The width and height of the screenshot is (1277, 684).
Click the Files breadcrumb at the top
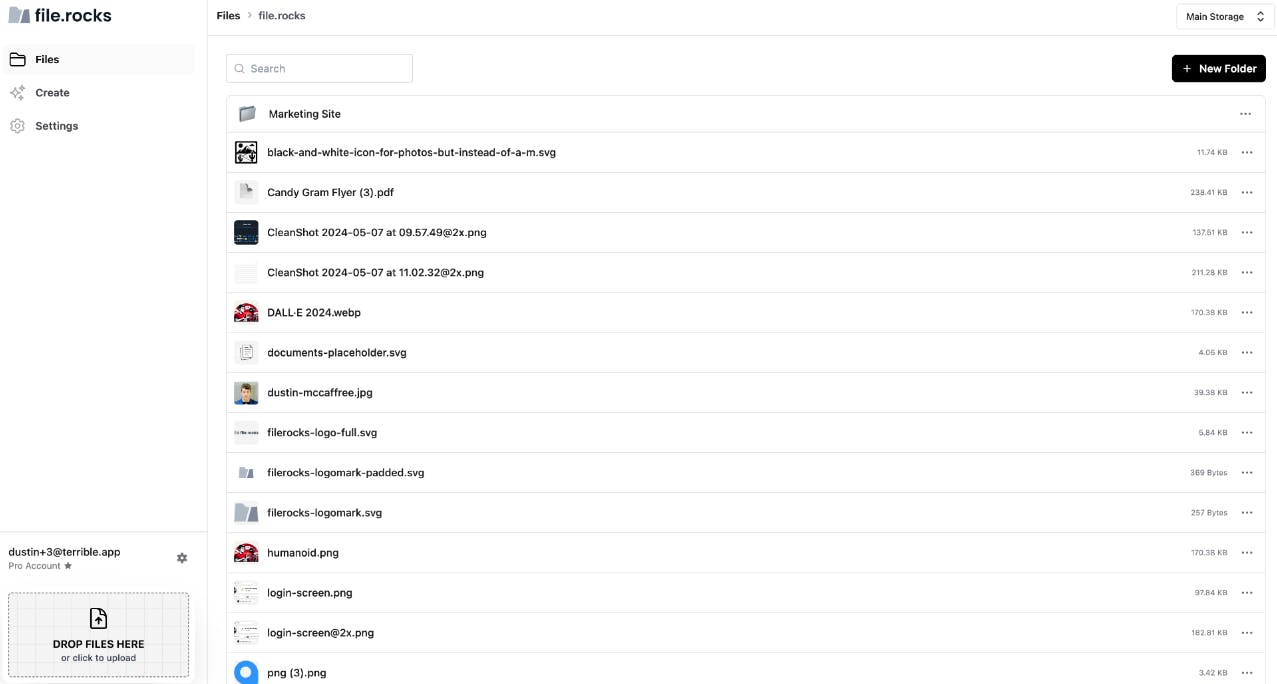coord(228,16)
